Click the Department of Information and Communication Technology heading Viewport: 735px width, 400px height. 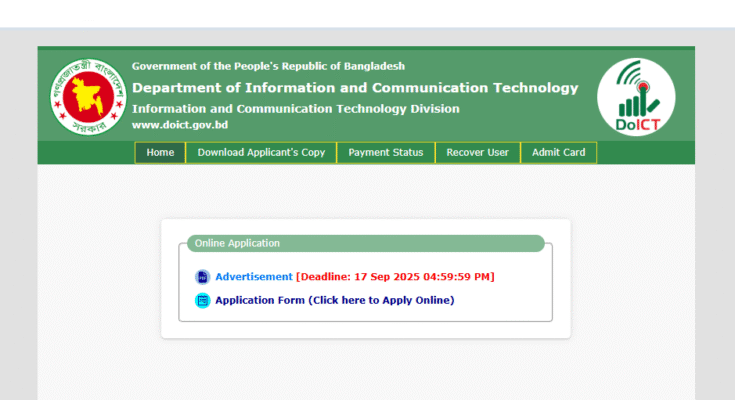pos(355,88)
